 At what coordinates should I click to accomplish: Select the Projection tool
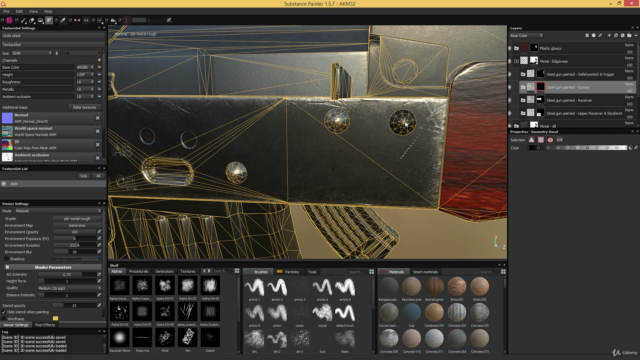pyautogui.click(x=40, y=20)
